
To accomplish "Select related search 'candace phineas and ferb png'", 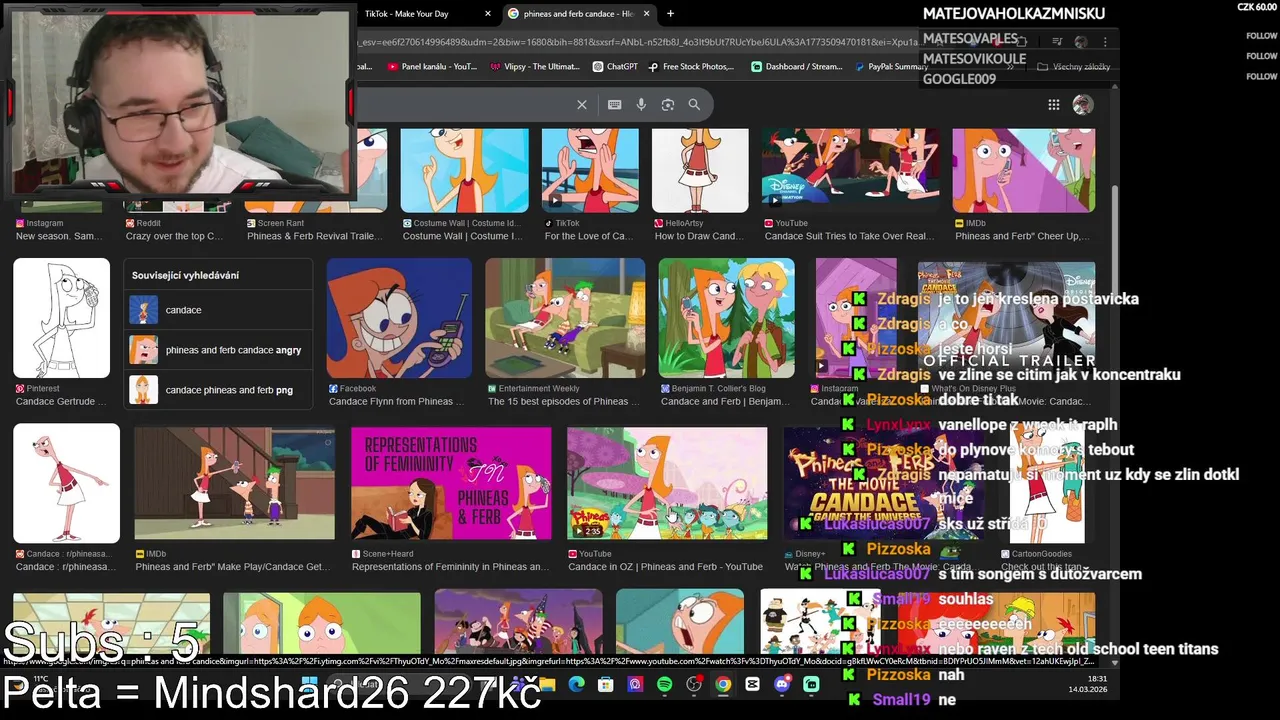I will point(218,390).
